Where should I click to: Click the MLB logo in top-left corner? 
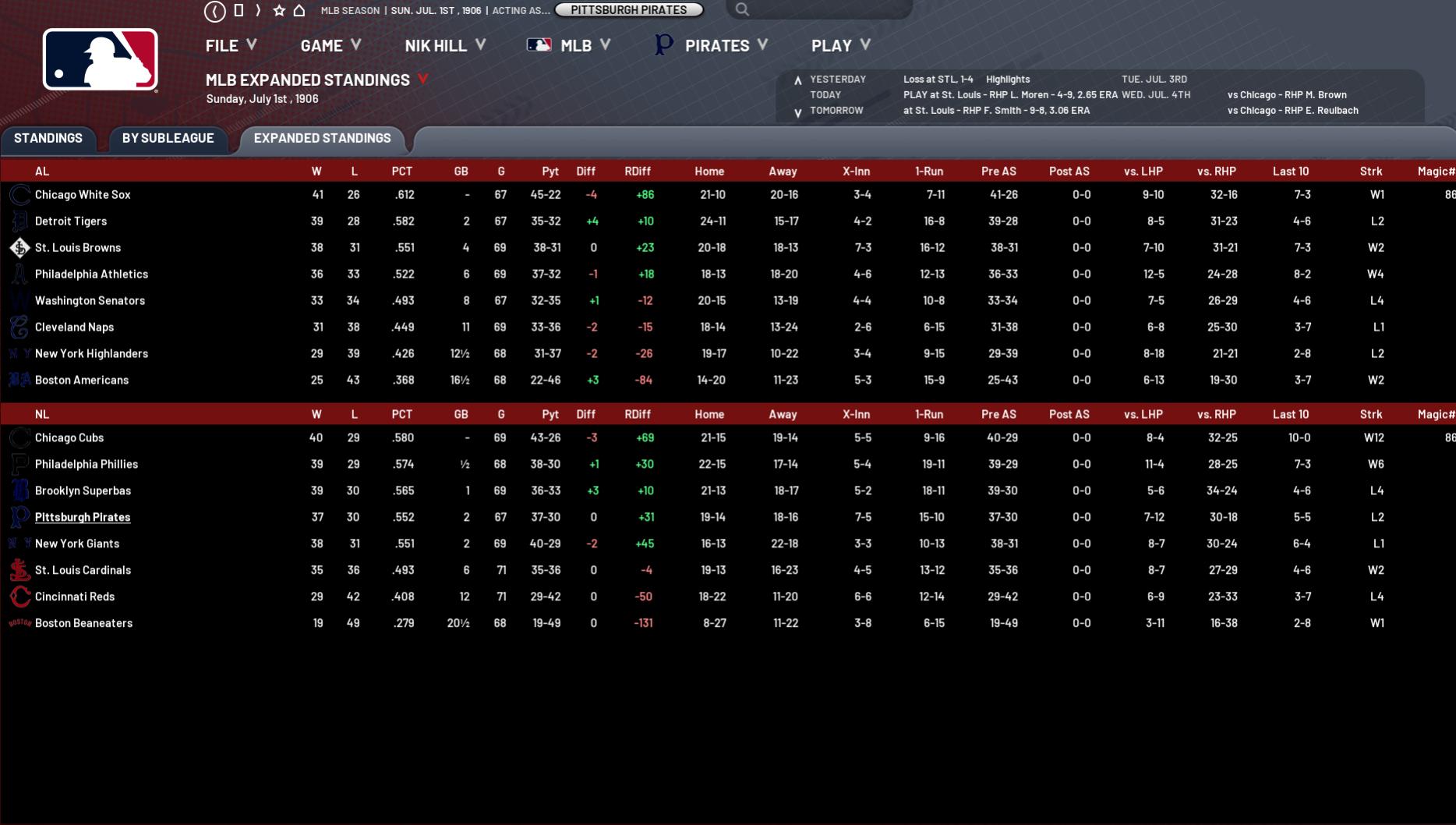pyautogui.click(x=100, y=60)
